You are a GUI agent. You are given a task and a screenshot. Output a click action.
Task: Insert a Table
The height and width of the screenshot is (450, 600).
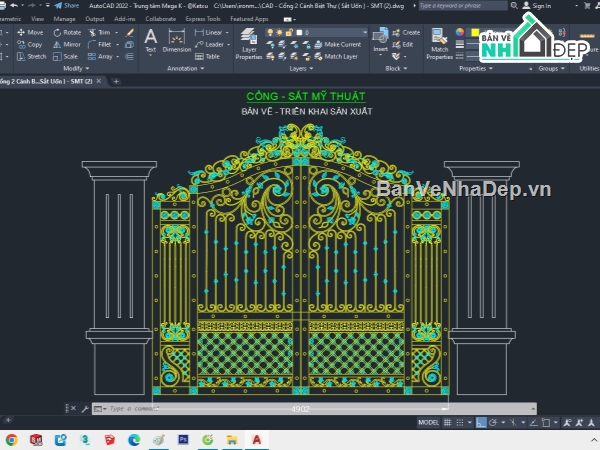207,57
